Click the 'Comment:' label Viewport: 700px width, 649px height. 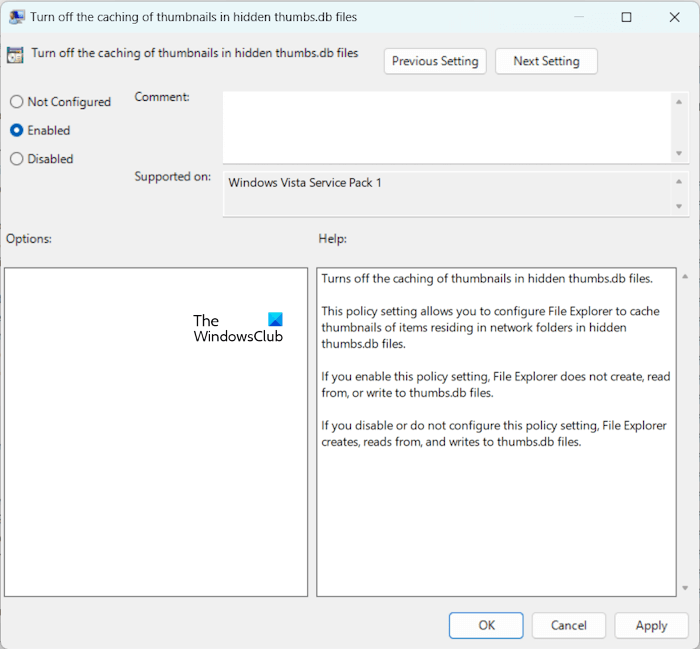tap(162, 97)
